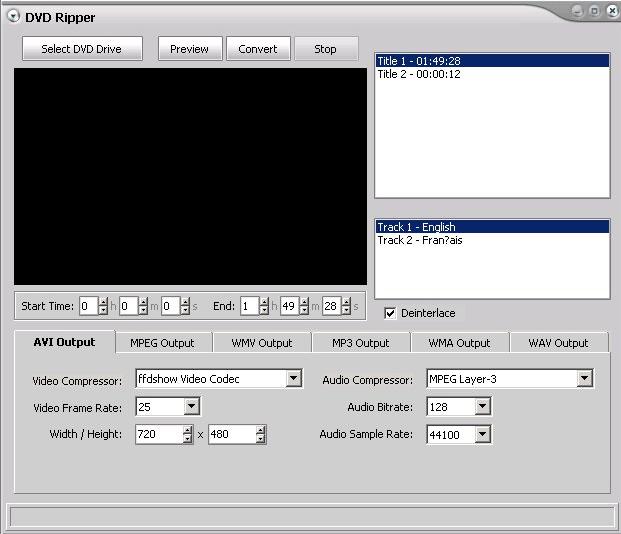
Task: Open the title bar dropdown menu icon
Action: coord(13,17)
